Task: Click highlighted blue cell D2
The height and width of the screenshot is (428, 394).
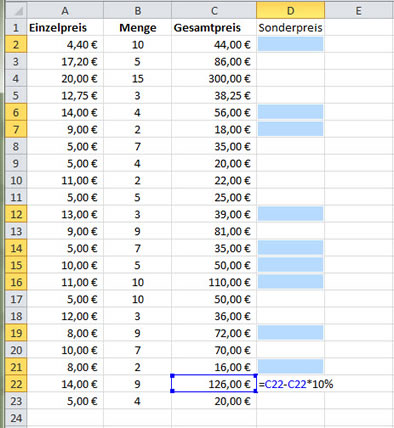Action: coord(290,44)
